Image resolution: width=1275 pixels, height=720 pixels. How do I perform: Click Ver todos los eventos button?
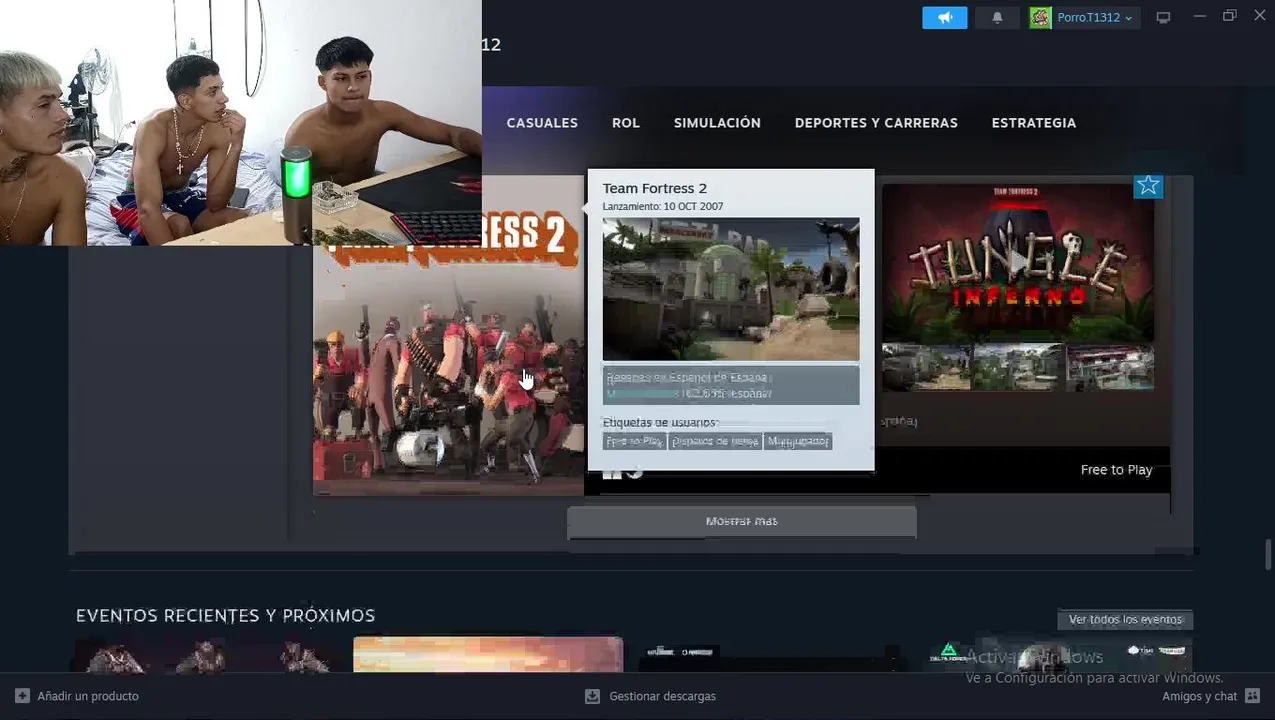(x=1125, y=620)
